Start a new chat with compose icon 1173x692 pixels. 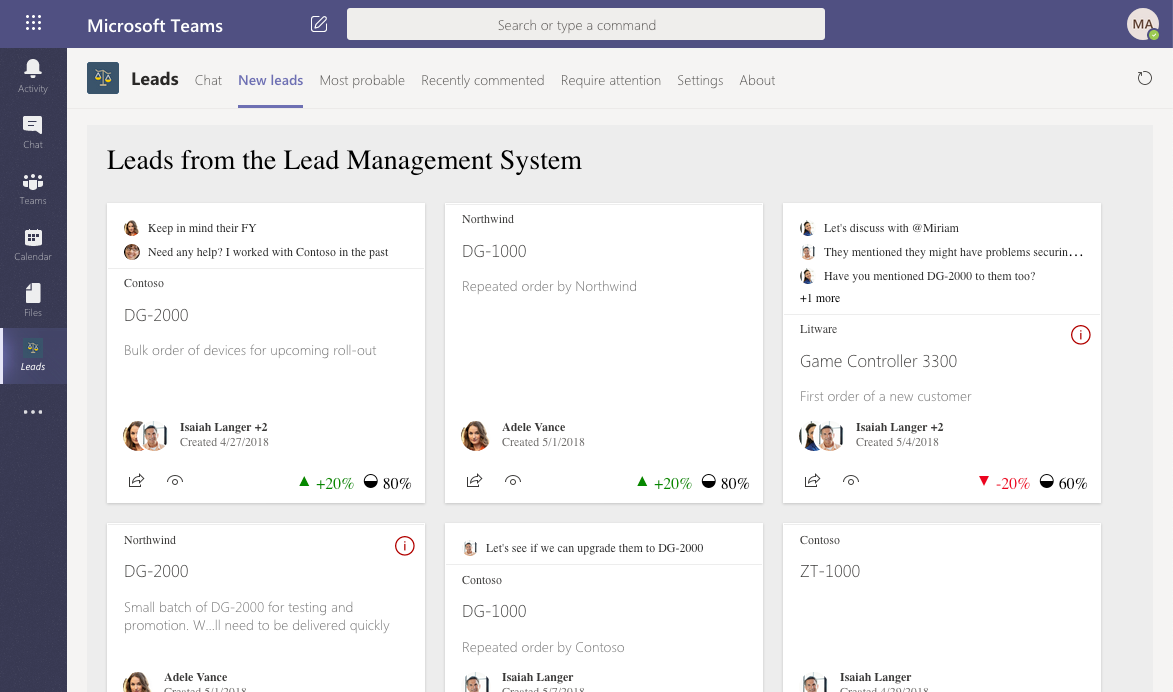(319, 24)
